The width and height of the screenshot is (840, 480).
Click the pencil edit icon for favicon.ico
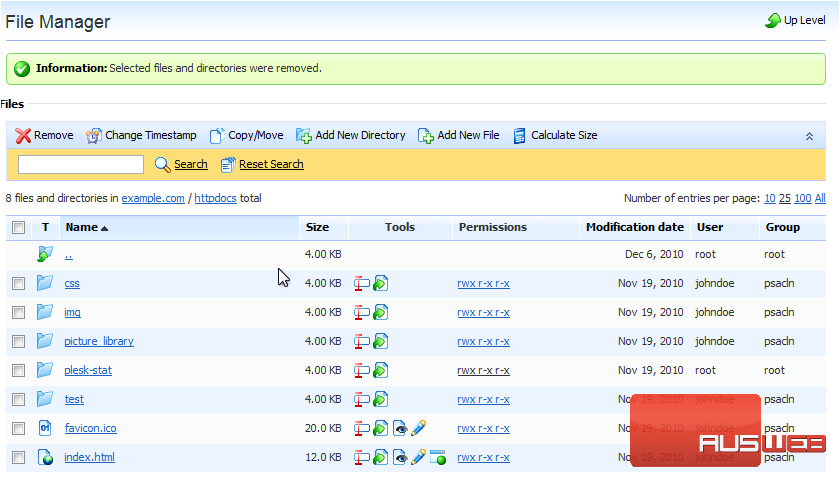418,428
